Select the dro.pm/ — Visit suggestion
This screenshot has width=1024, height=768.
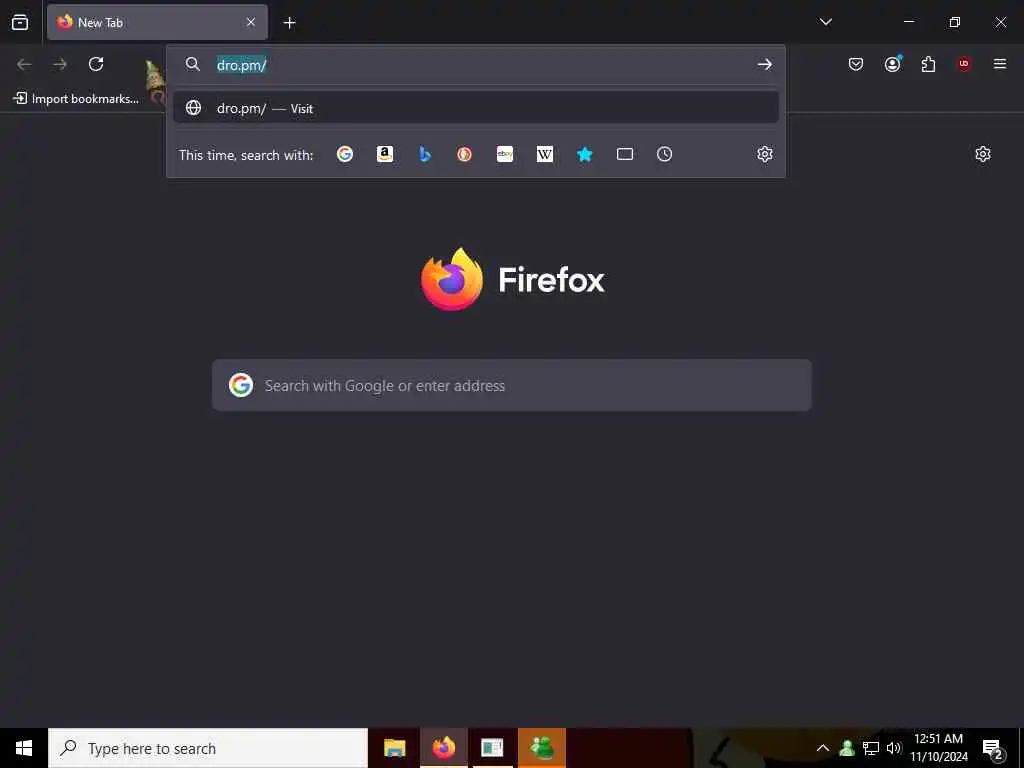[475, 108]
